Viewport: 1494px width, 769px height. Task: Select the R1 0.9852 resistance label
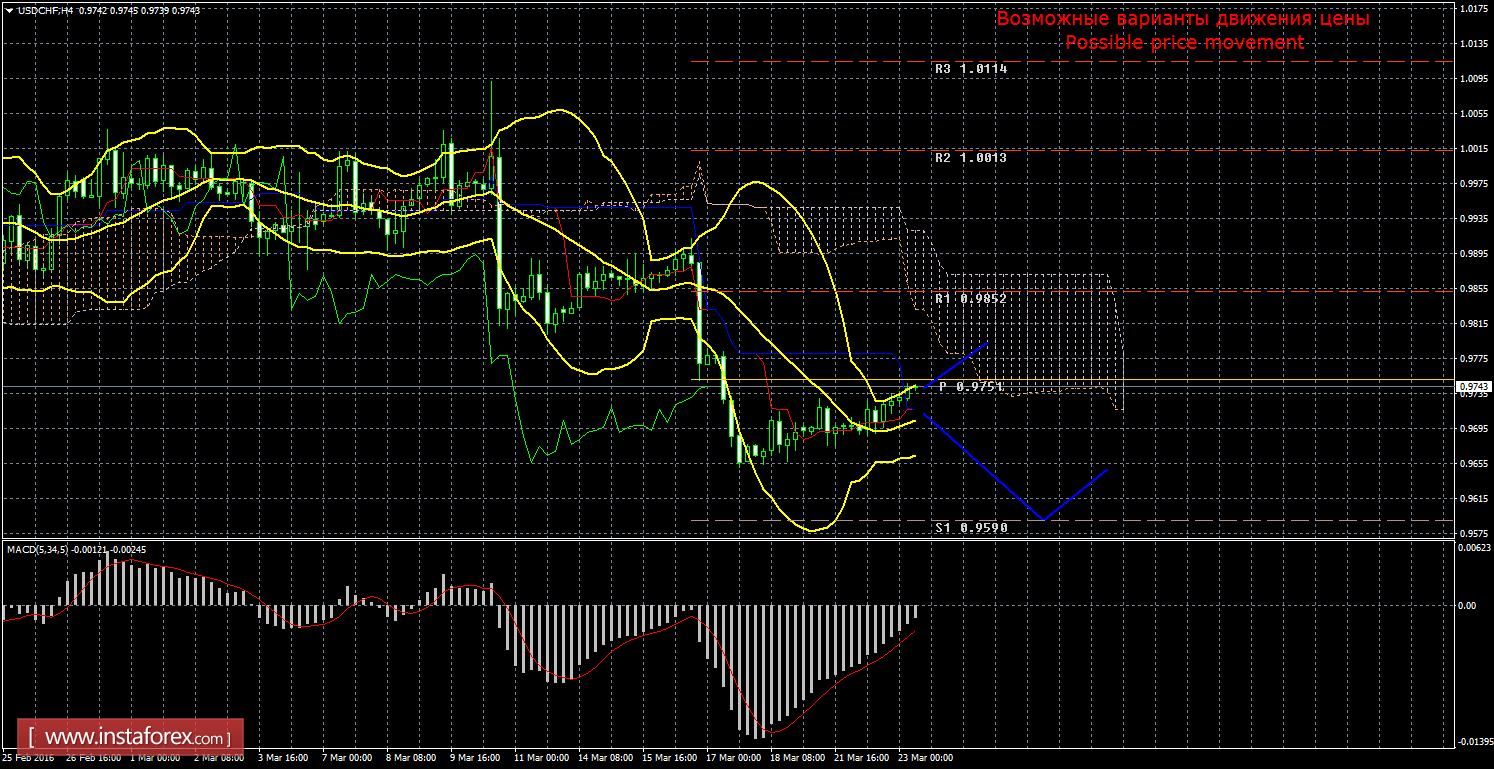coord(971,298)
